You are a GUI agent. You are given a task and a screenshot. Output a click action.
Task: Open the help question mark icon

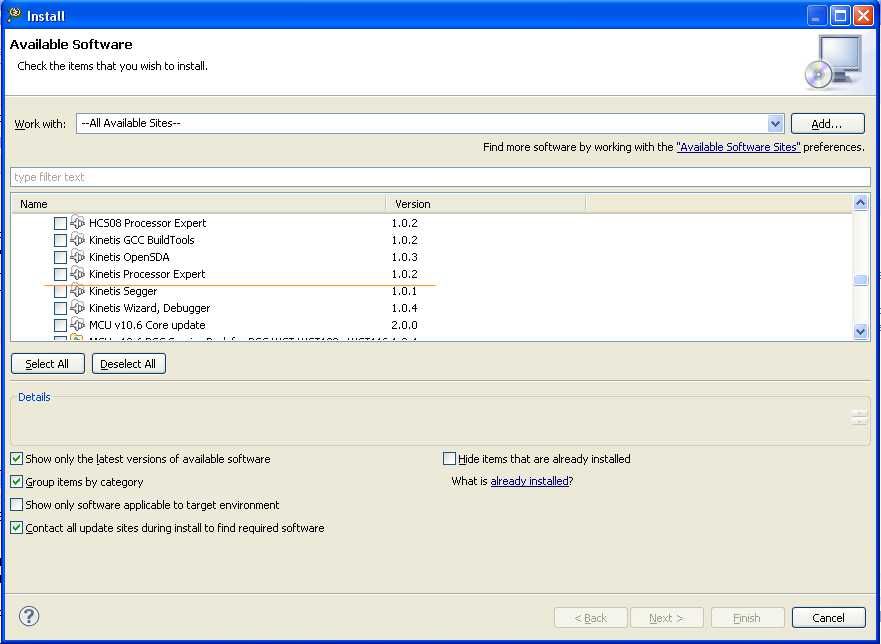29,616
